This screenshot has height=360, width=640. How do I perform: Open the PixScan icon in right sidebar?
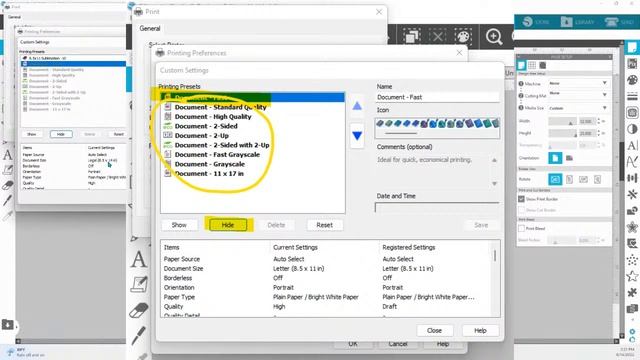[x=632, y=63]
